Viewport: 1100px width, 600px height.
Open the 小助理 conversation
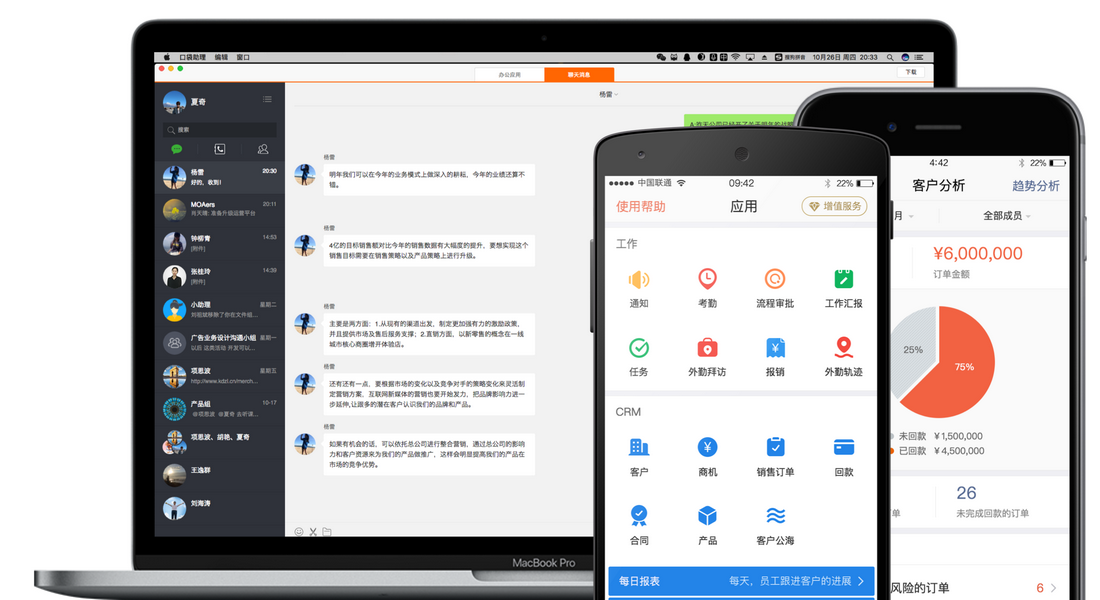coord(220,309)
